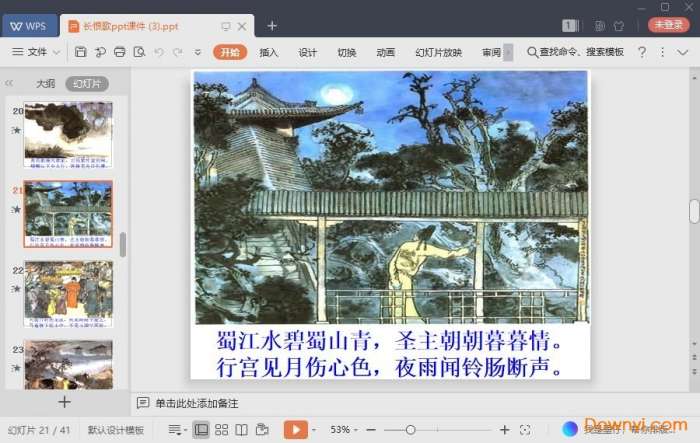This screenshot has width=700, height=443.
Task: Select slide 23 thumbnail
Action: tap(69, 364)
